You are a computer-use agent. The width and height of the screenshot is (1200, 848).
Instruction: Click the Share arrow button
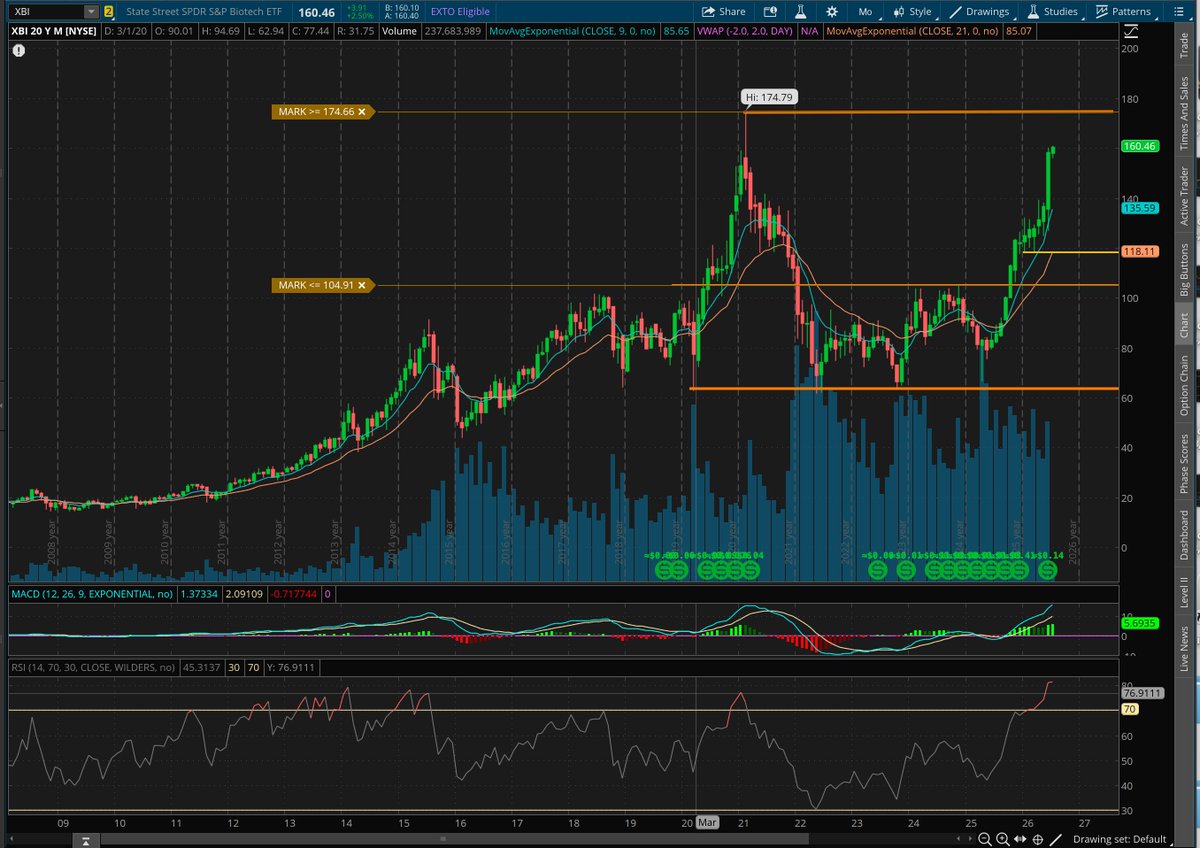click(723, 12)
